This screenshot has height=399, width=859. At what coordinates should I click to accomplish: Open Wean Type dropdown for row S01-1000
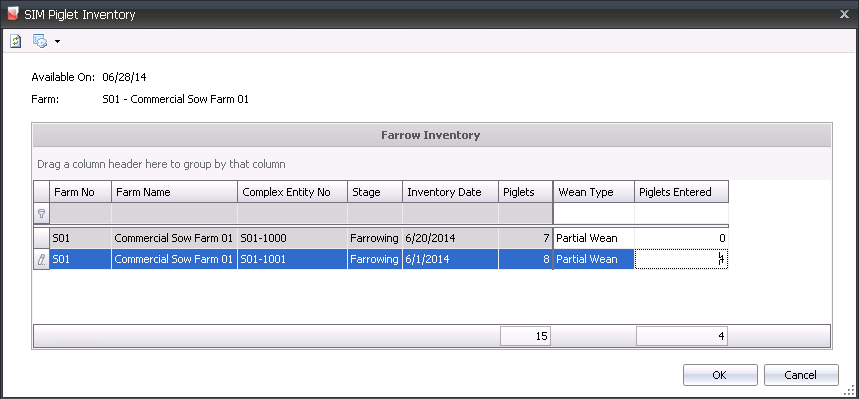click(594, 238)
